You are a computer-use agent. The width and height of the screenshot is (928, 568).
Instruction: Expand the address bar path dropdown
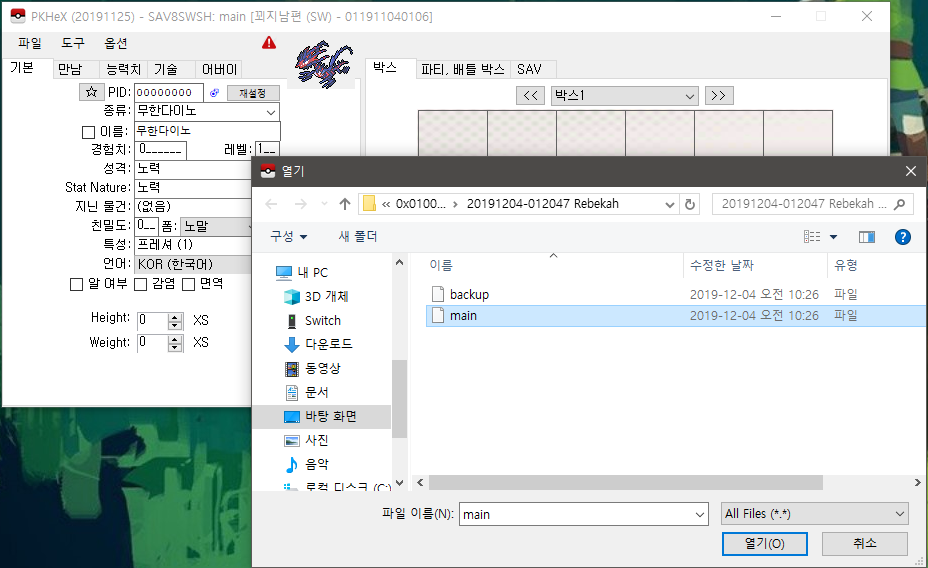[669, 204]
